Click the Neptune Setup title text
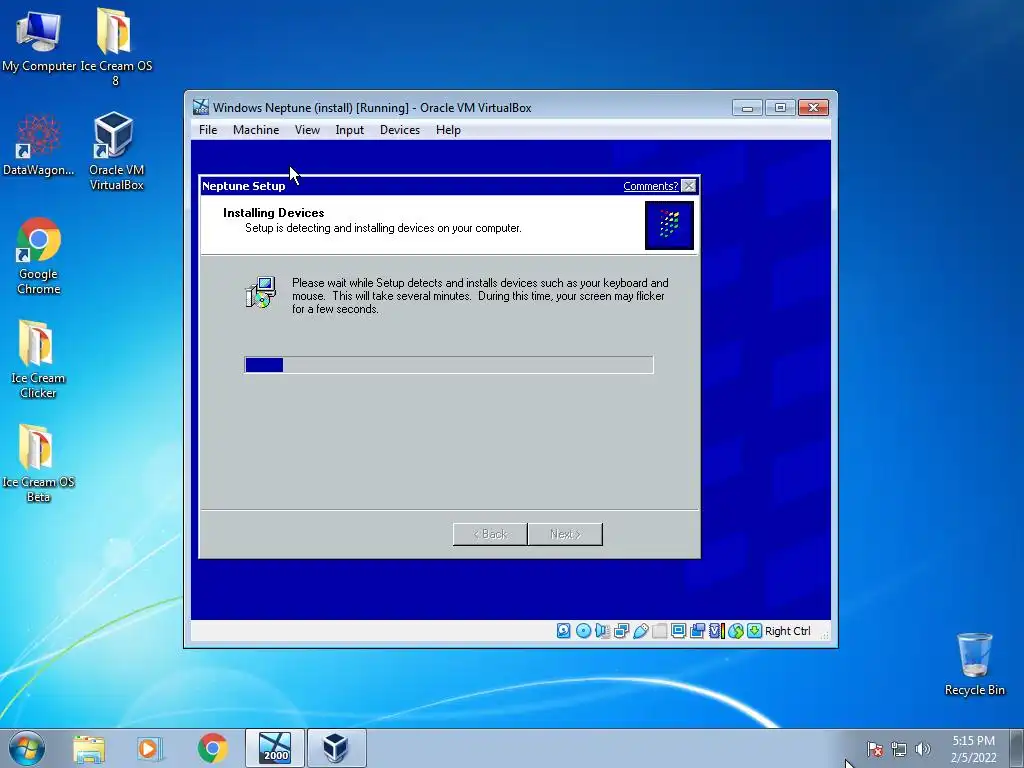 pyautogui.click(x=244, y=186)
